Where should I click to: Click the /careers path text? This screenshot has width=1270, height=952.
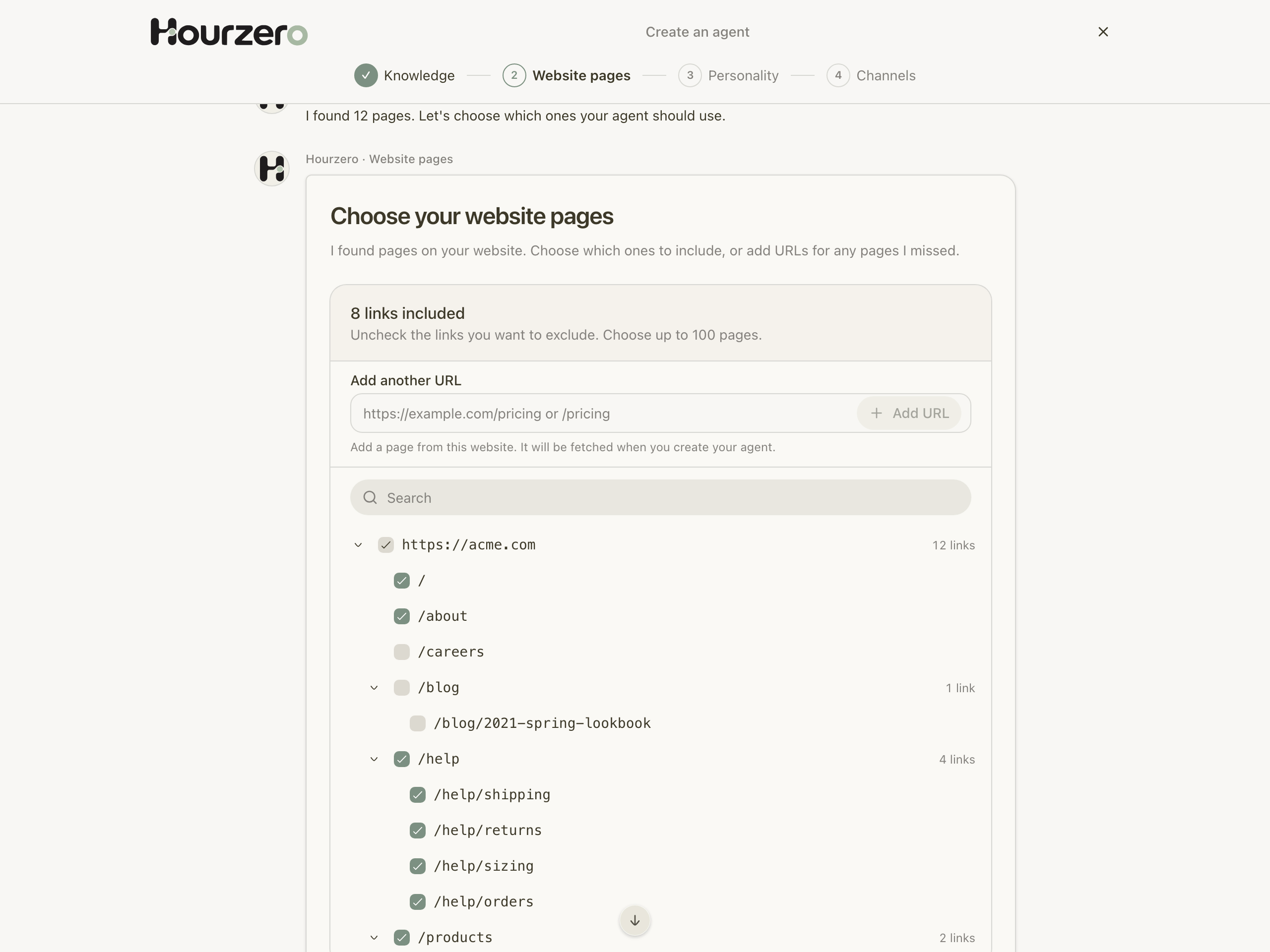(x=451, y=652)
